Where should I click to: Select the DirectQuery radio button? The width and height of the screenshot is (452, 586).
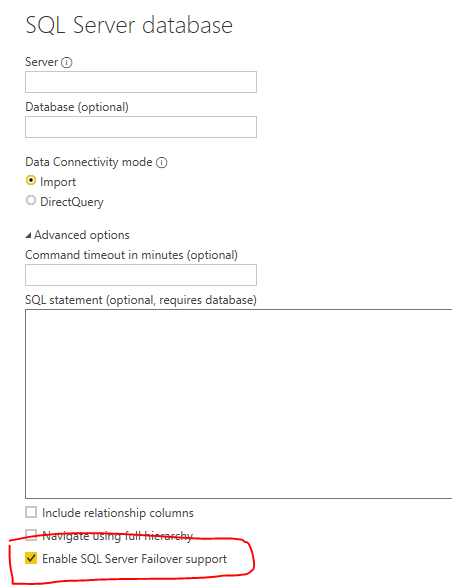31,201
